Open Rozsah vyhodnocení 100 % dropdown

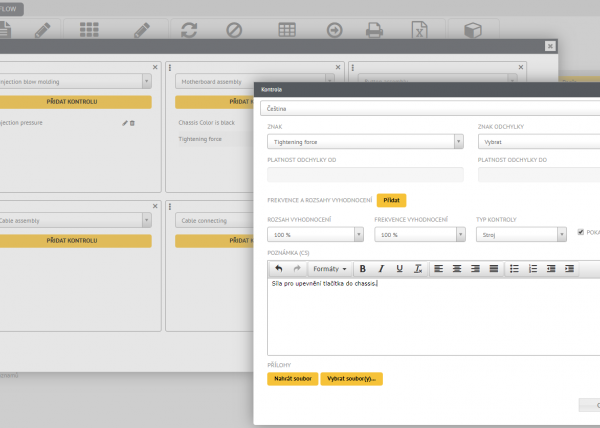click(359, 234)
